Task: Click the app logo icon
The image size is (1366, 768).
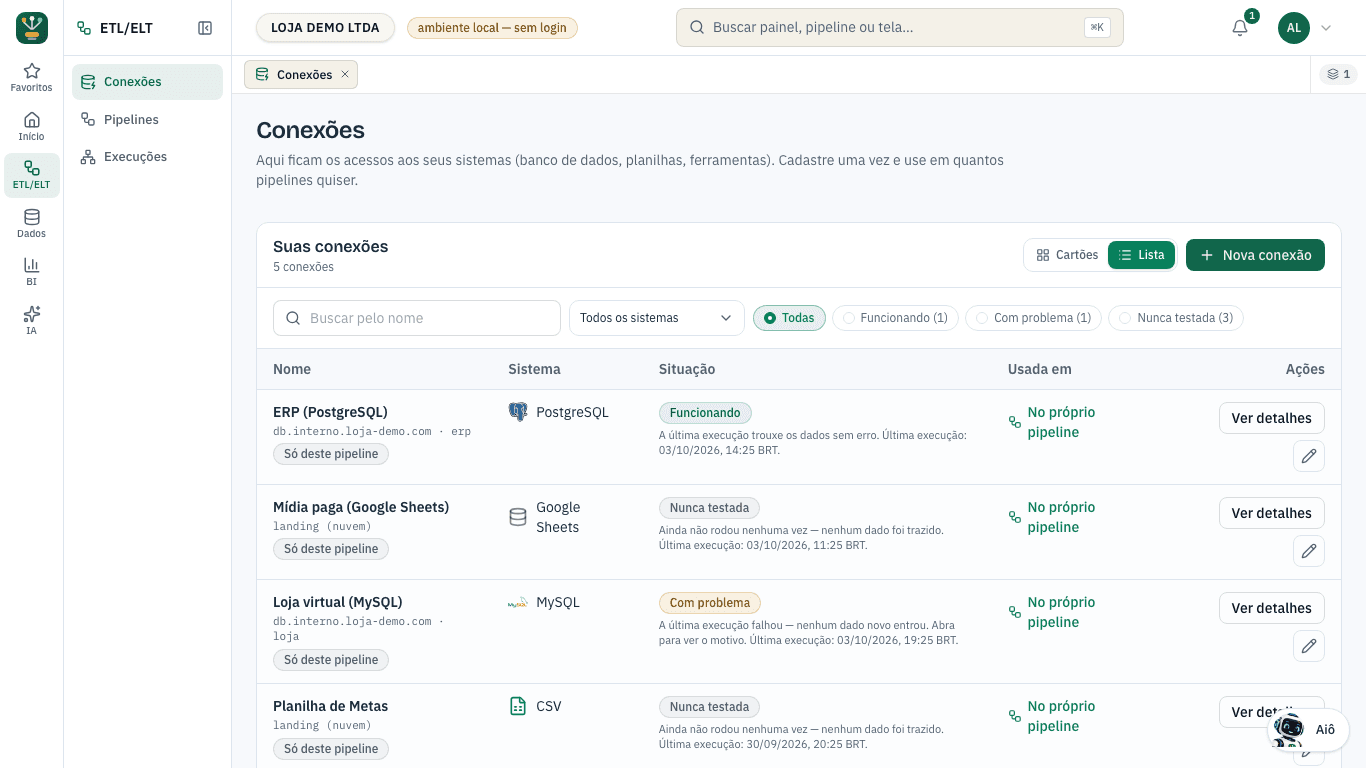Action: (32, 28)
